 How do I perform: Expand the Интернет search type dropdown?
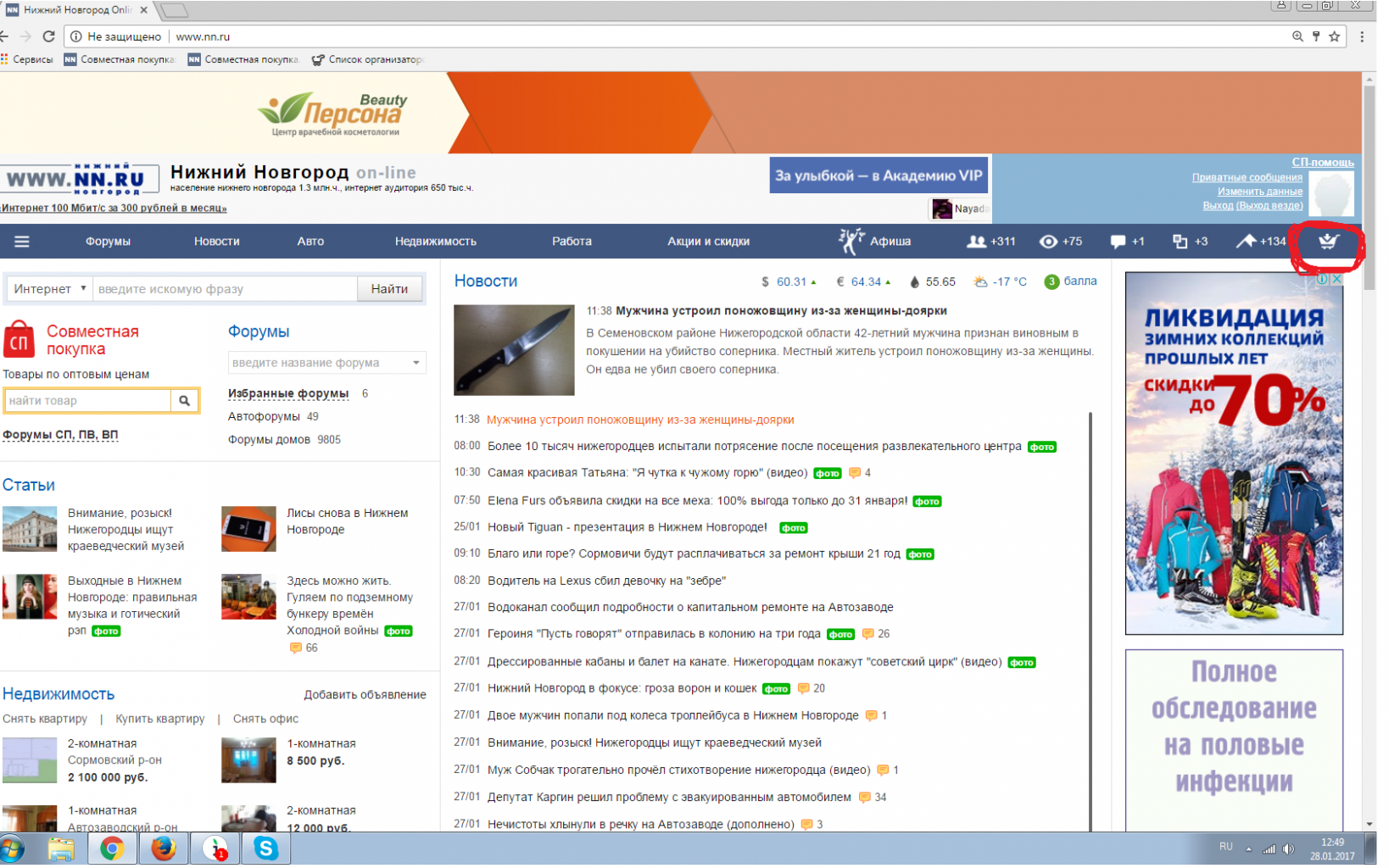(50, 289)
